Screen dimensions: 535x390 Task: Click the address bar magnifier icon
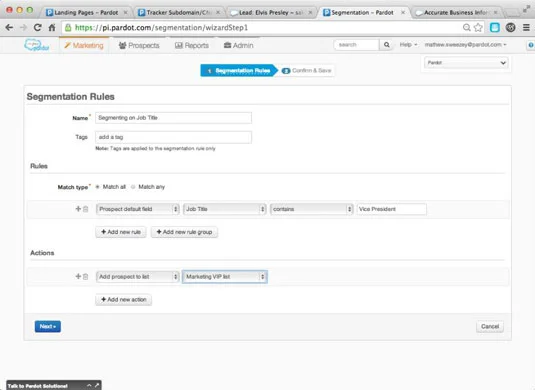466,27
